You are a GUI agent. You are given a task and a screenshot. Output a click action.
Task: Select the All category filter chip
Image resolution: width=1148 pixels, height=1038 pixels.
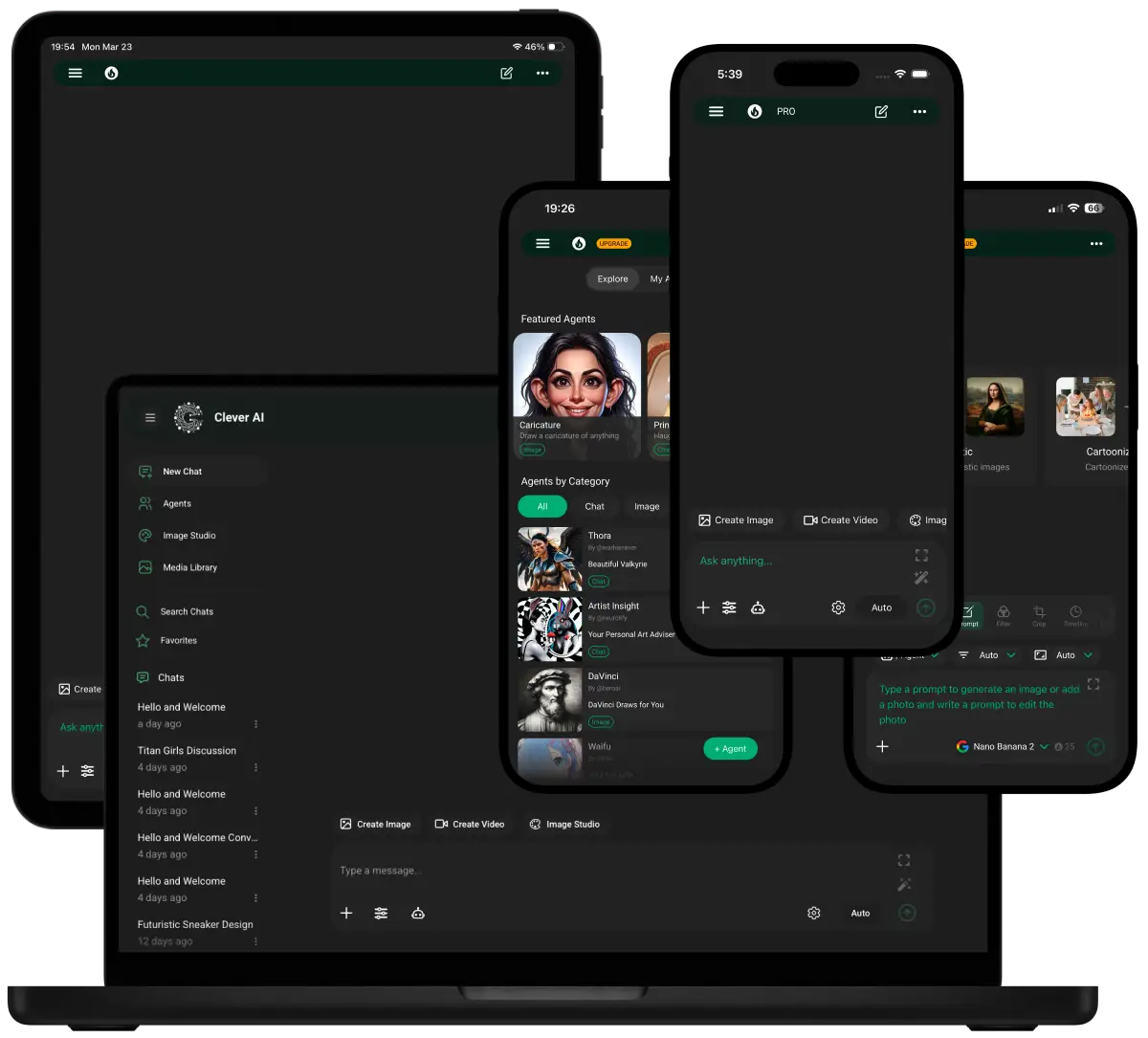pyautogui.click(x=542, y=507)
